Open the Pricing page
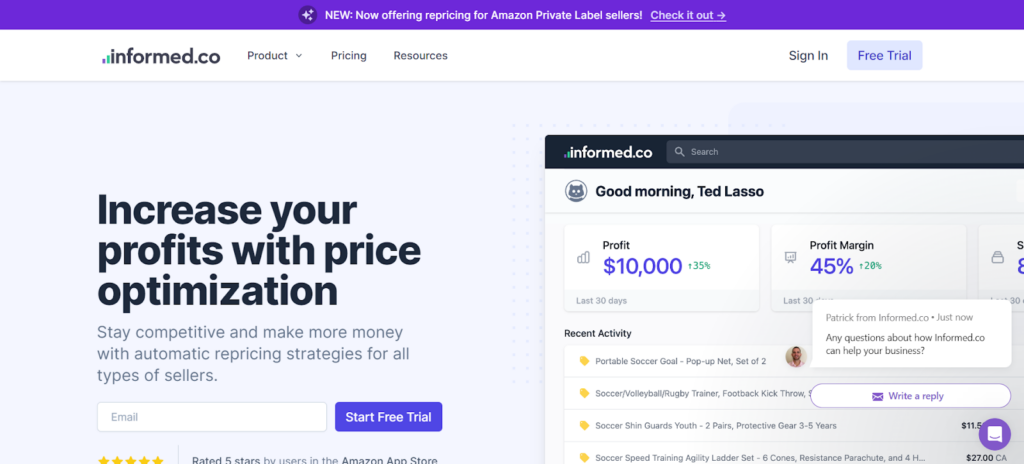Image resolution: width=1024 pixels, height=464 pixels. pos(349,56)
